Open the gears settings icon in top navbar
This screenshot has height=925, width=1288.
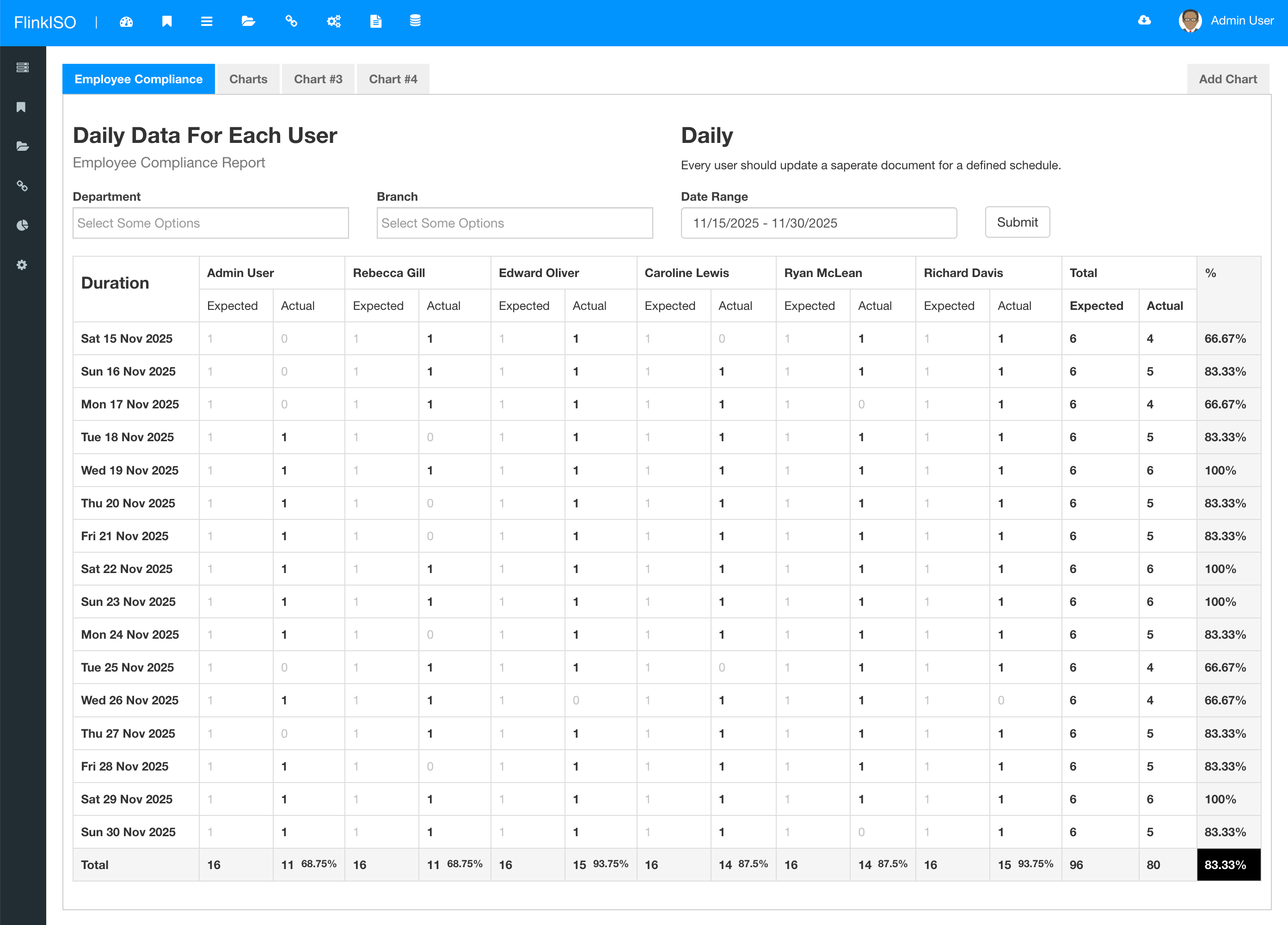[x=334, y=22]
